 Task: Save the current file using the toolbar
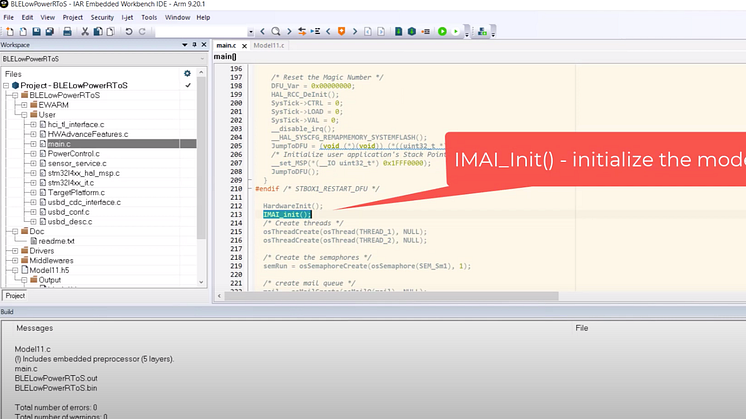click(x=36, y=31)
